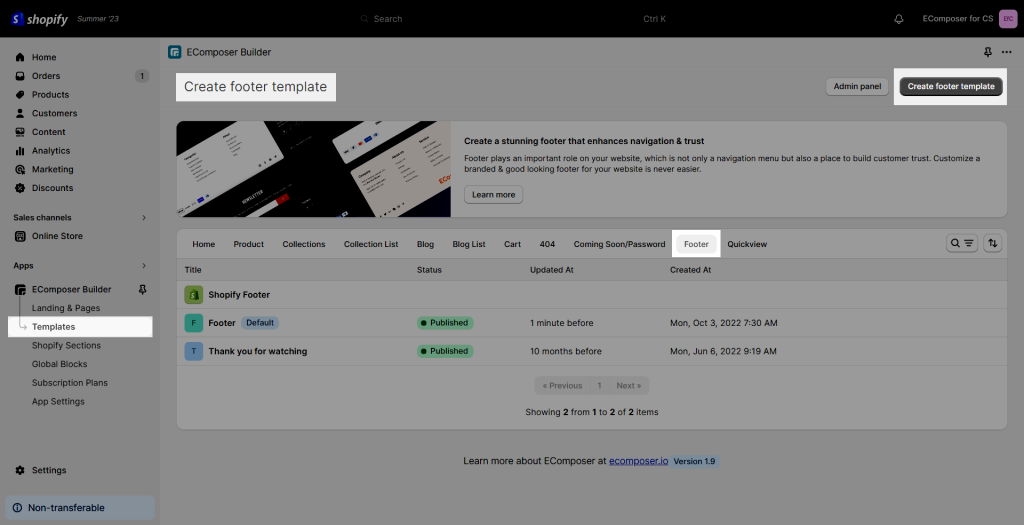Select page 1 in pagination
This screenshot has width=1024, height=525.
(600, 385)
